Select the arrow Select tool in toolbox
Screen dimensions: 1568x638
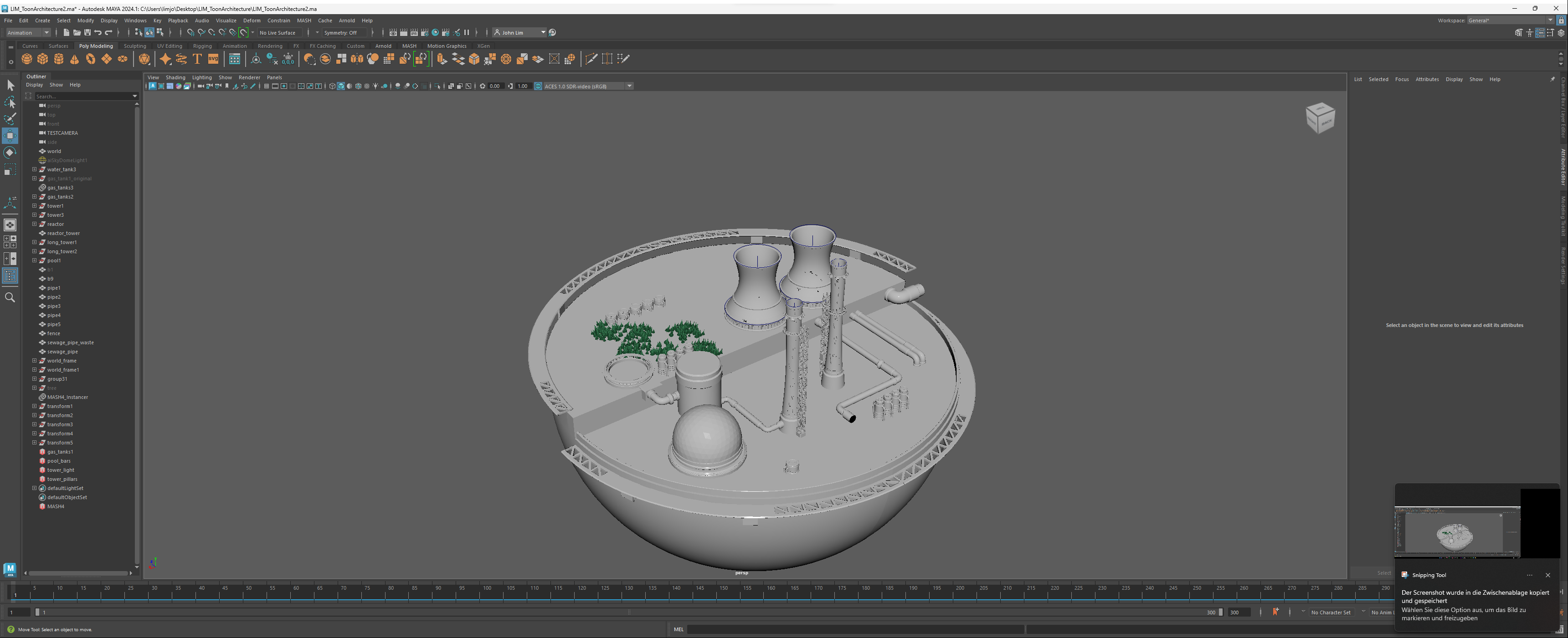pos(10,85)
